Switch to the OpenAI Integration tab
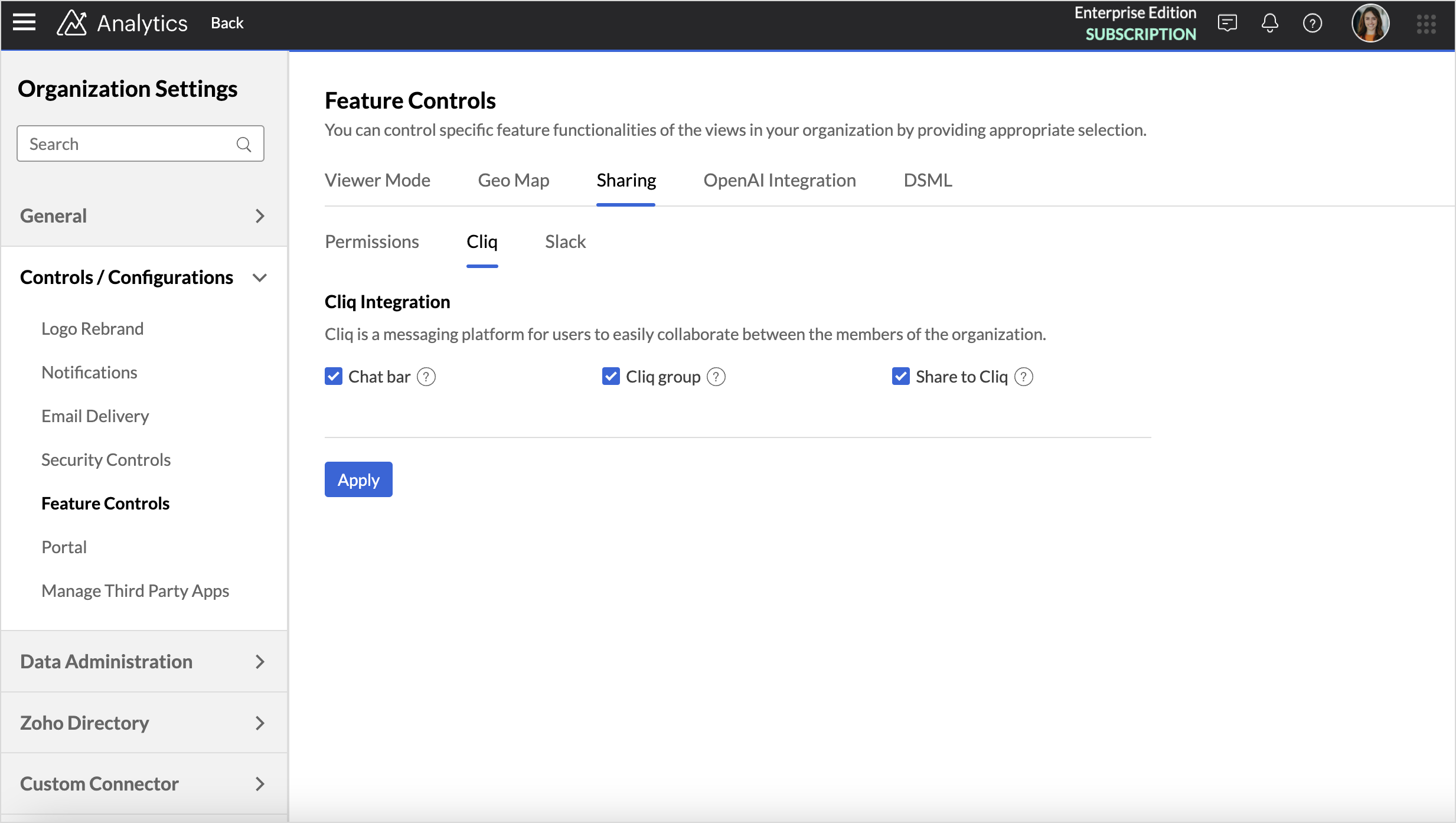 click(779, 180)
